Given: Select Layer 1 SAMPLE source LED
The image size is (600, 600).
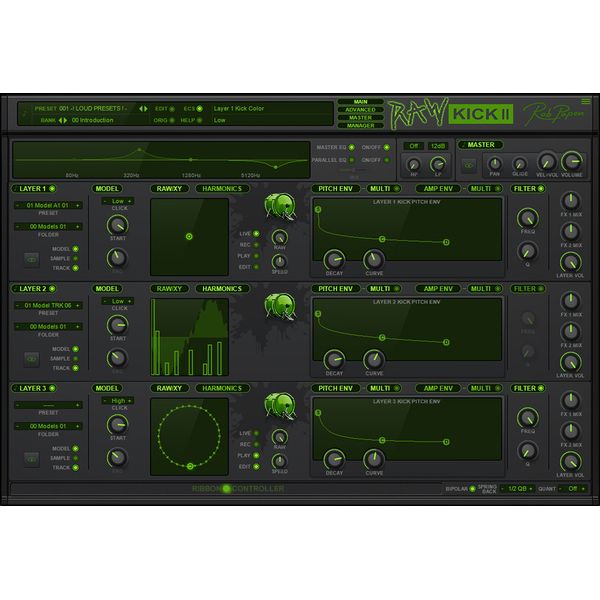Looking at the screenshot, I should click(76, 258).
